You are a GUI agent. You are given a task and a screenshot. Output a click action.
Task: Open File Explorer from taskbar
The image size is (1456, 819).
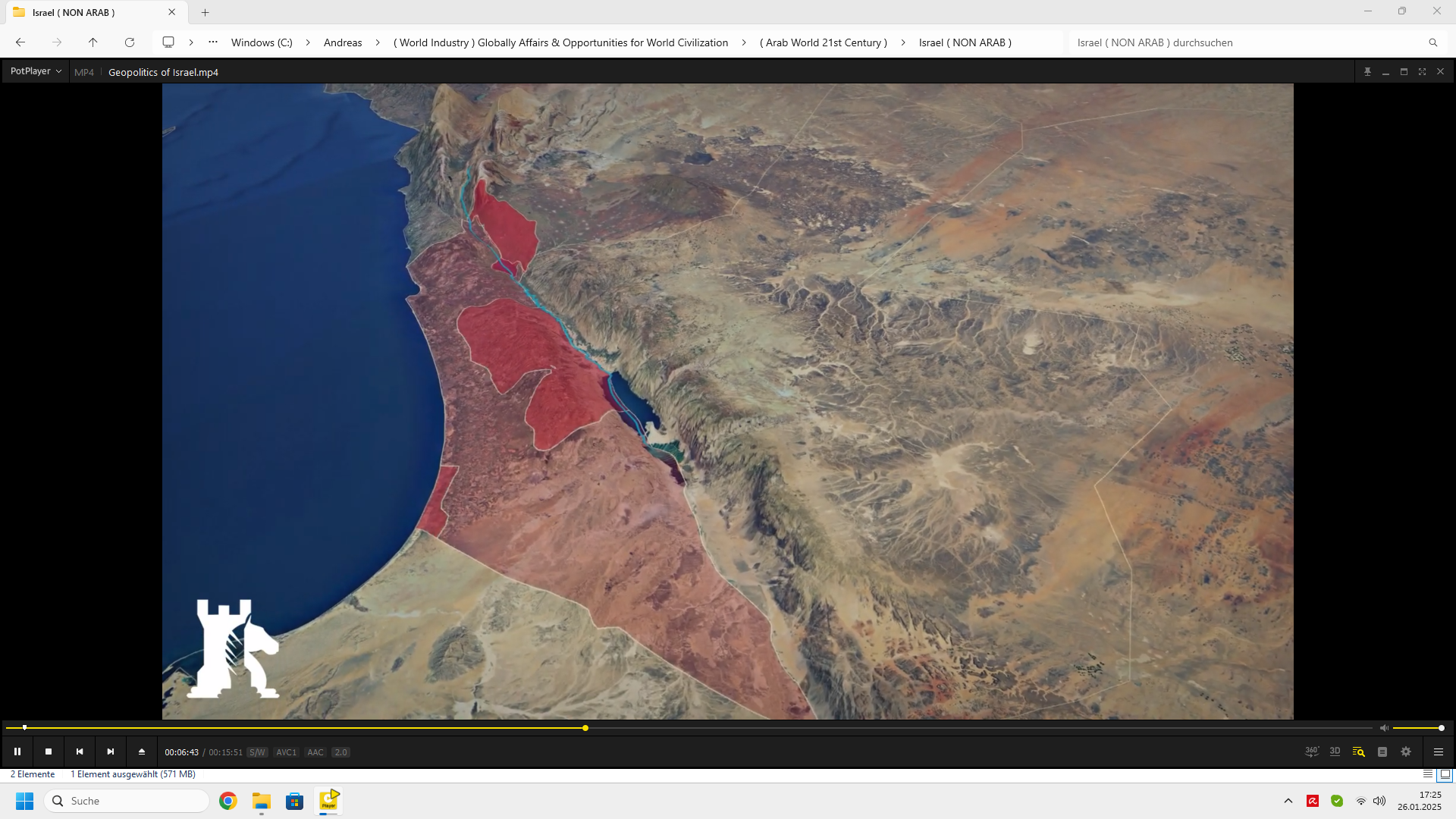(262, 801)
